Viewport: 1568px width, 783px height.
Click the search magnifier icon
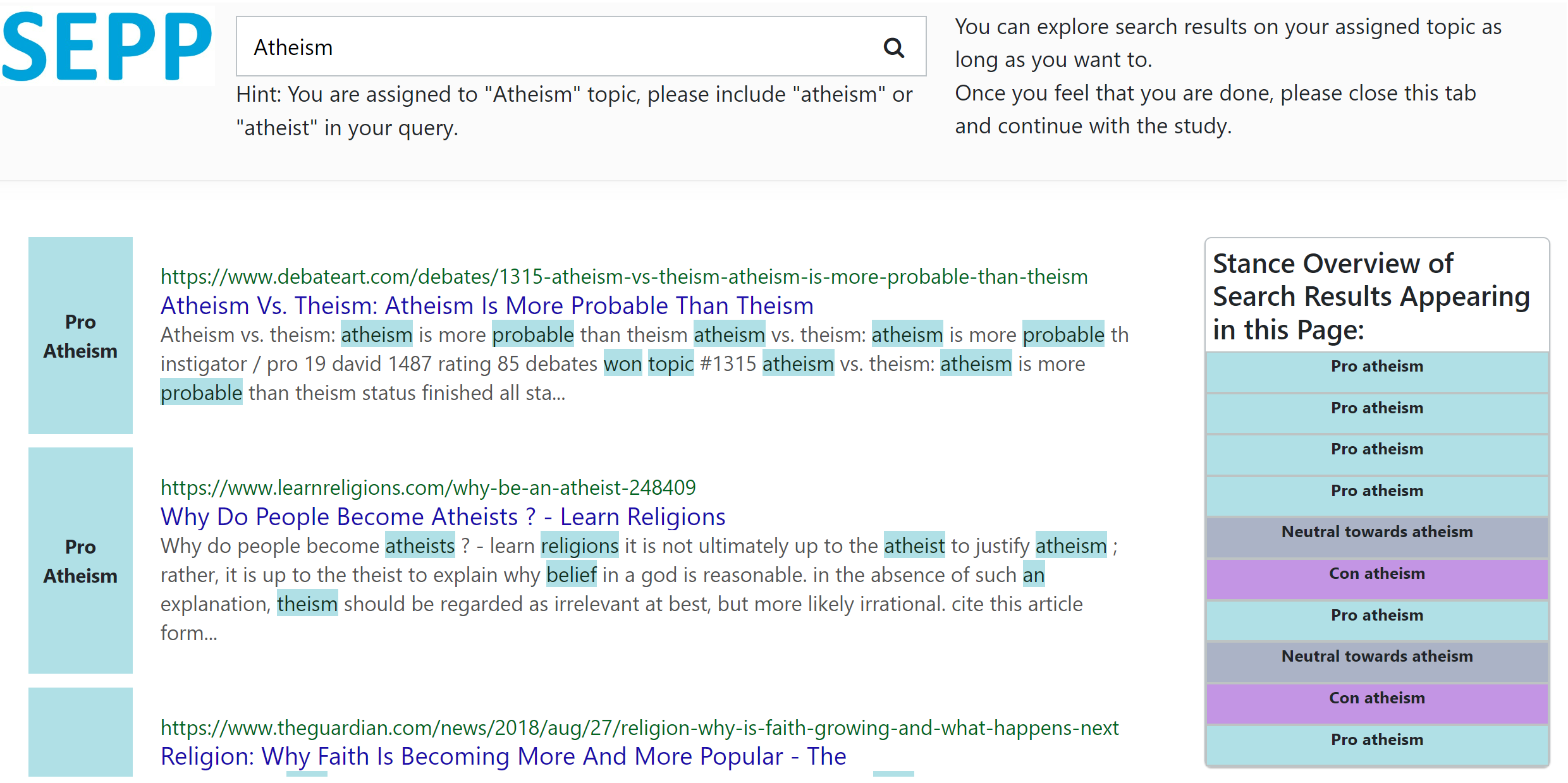pyautogui.click(x=893, y=47)
